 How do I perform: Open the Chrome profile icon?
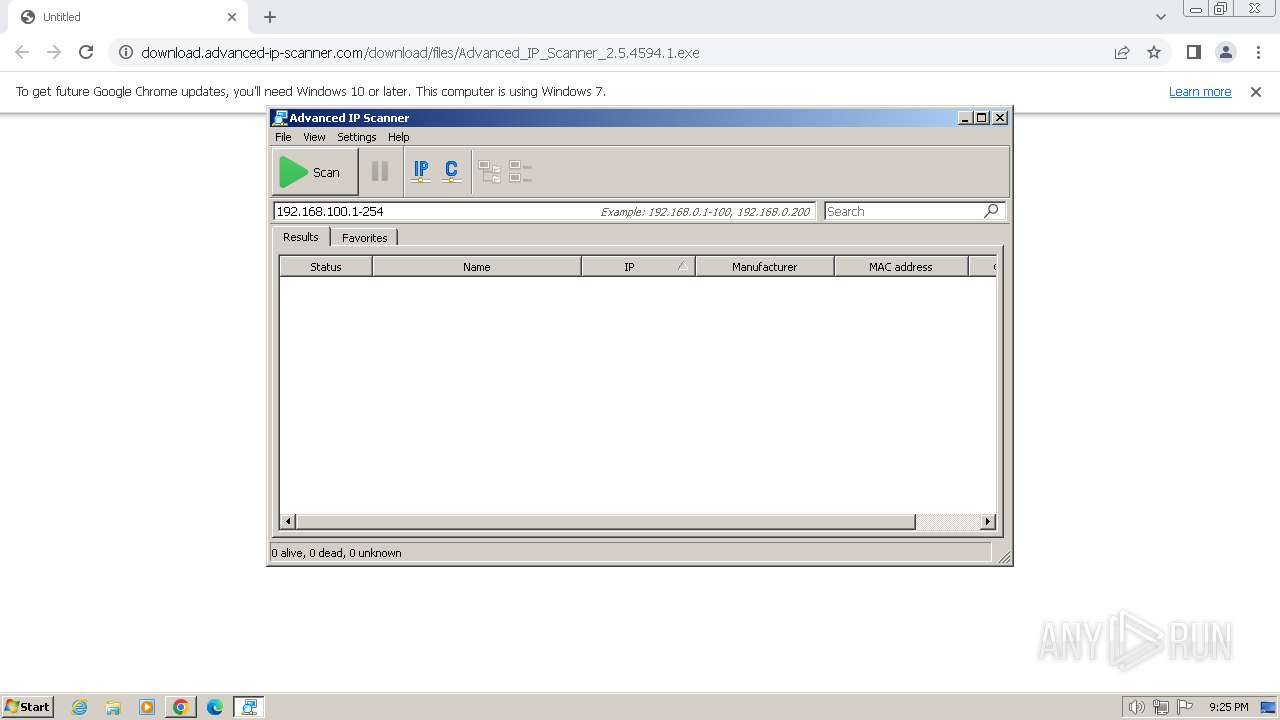[x=1226, y=52]
